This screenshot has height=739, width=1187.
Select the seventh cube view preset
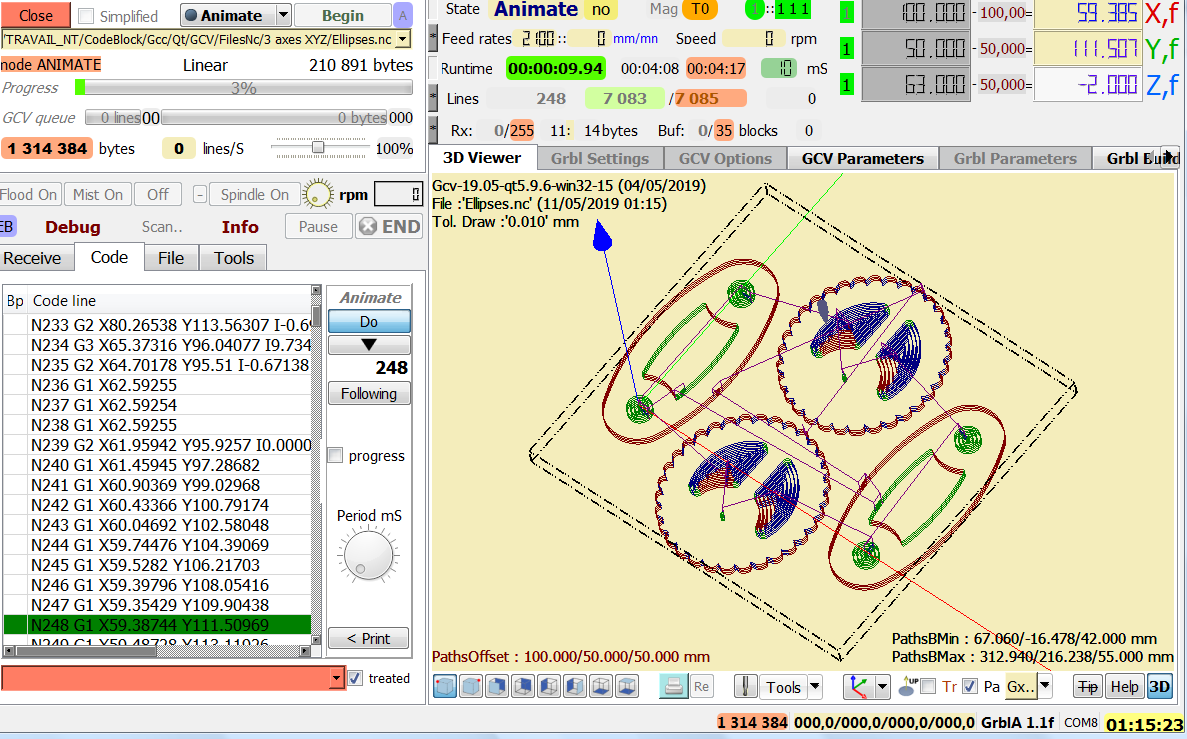click(x=601, y=687)
